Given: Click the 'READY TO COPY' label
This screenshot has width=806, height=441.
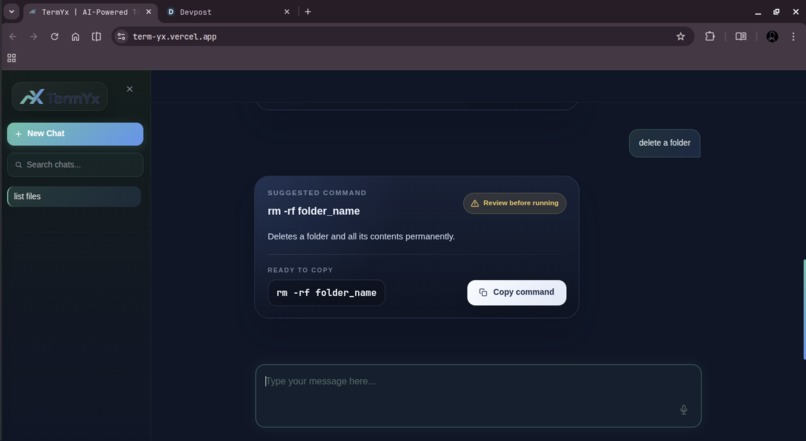Looking at the screenshot, I should [300, 270].
